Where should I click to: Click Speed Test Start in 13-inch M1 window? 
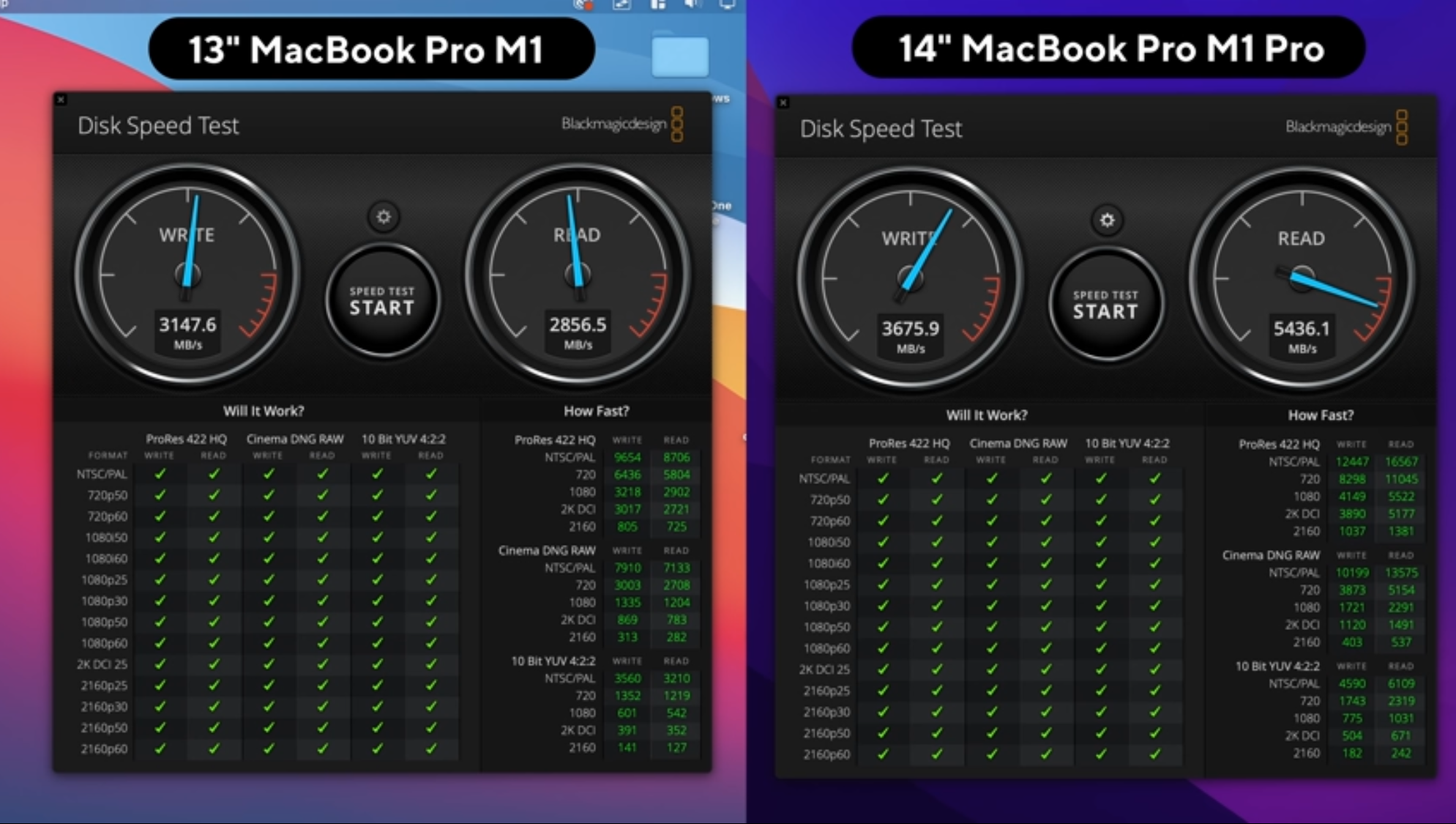click(382, 300)
